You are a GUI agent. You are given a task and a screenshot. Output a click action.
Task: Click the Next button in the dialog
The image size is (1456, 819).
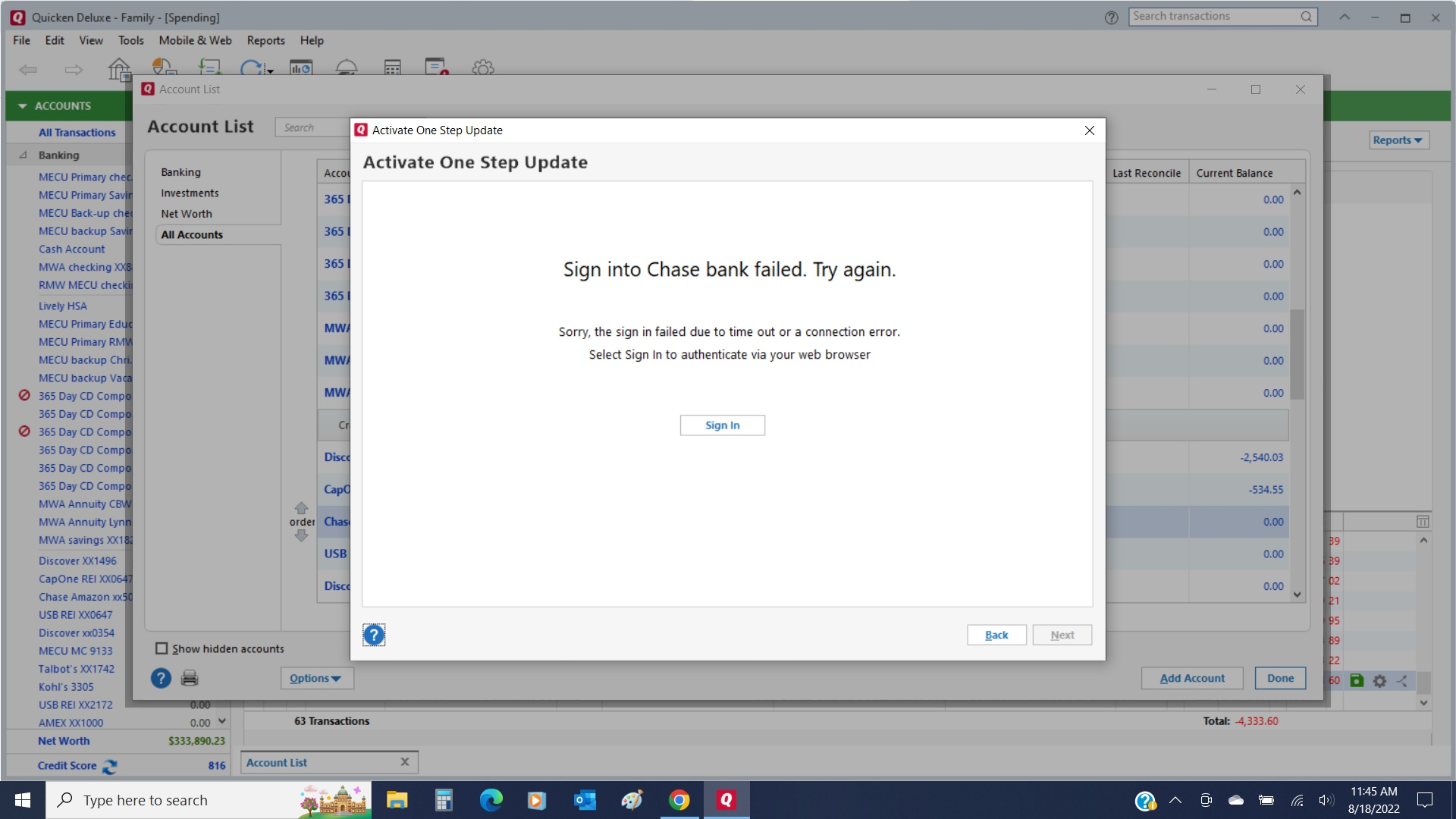(x=1062, y=635)
